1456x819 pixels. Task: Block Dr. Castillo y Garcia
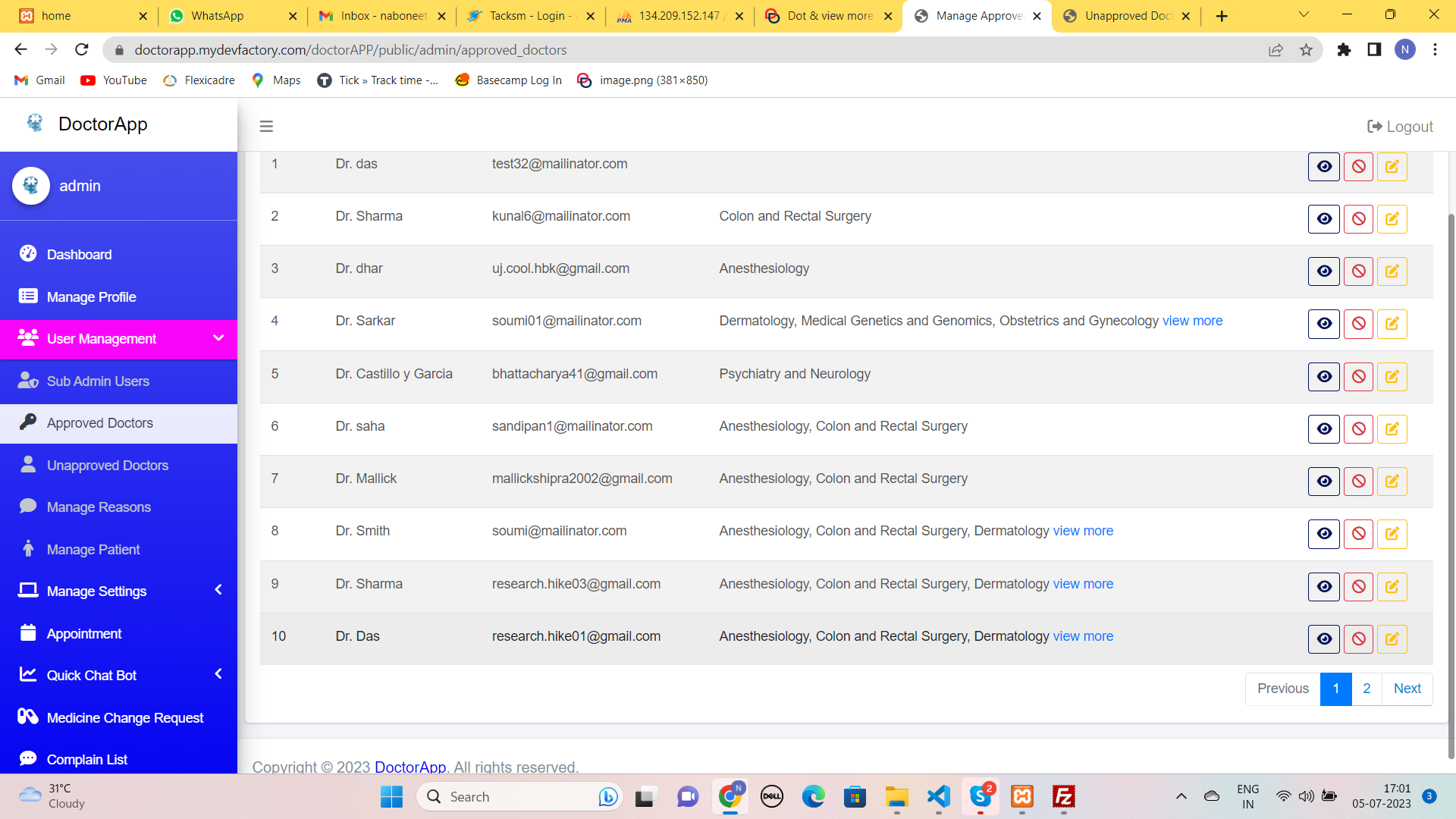(x=1358, y=377)
